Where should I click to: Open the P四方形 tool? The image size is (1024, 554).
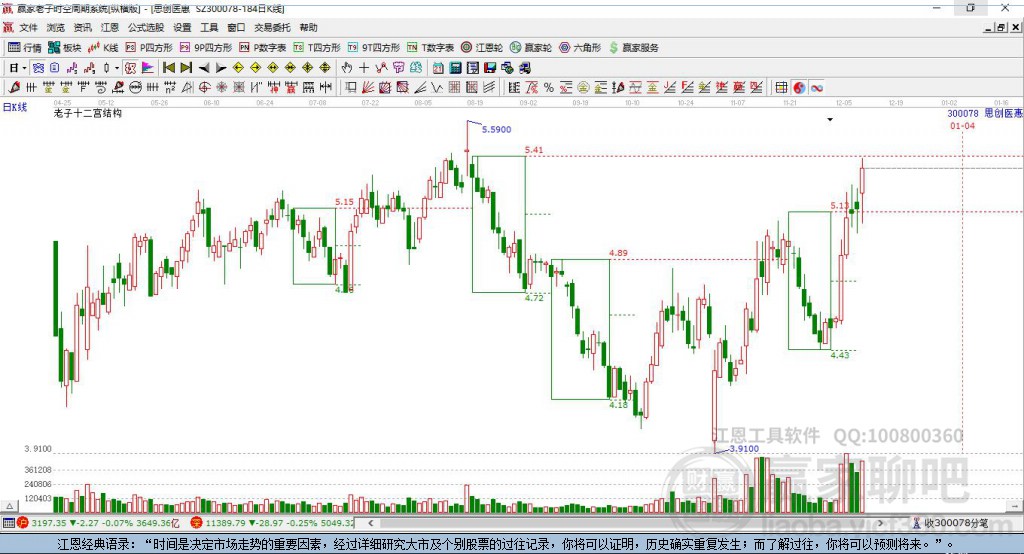click(150, 47)
